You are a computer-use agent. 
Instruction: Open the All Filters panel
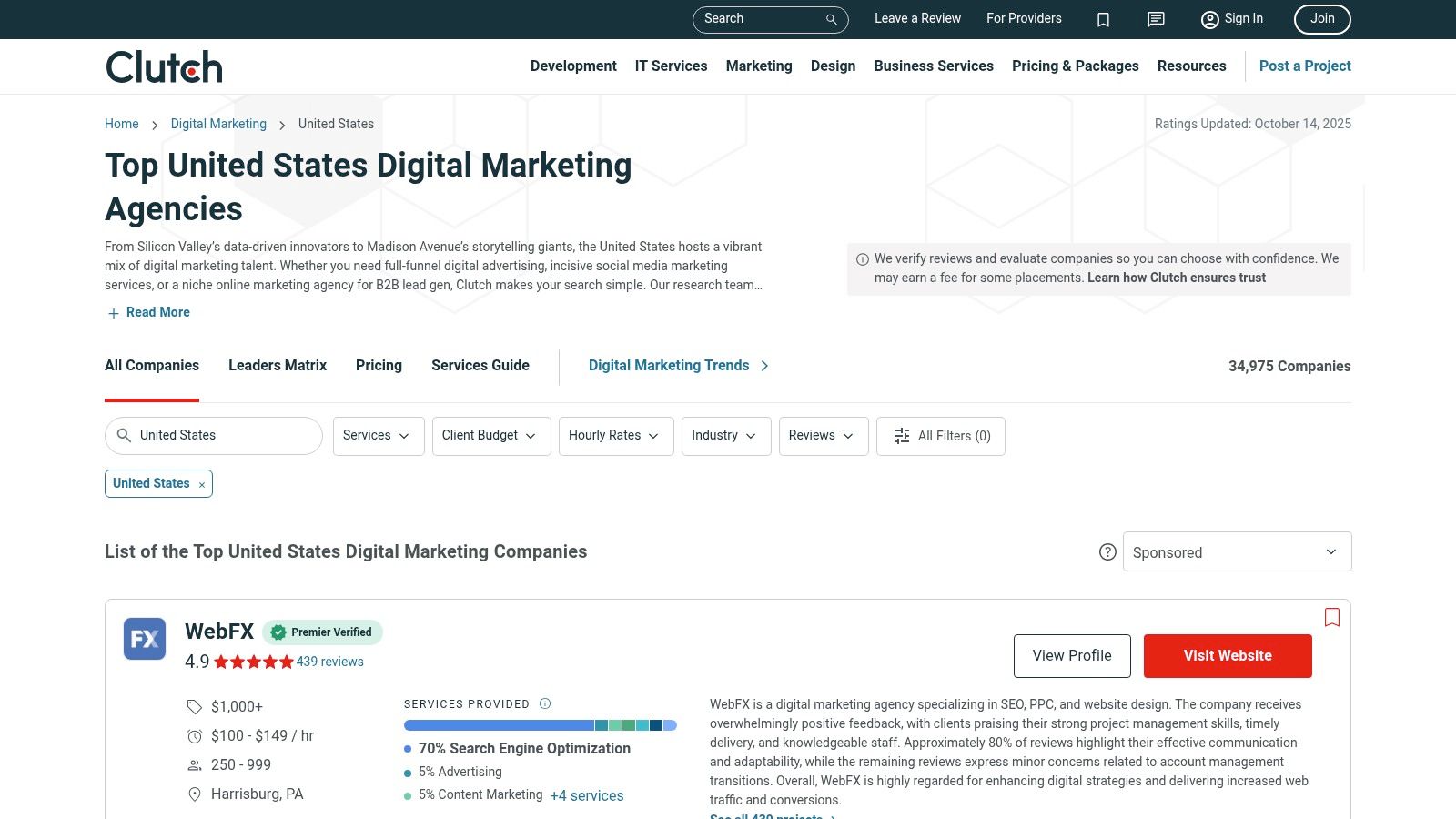coord(940,436)
